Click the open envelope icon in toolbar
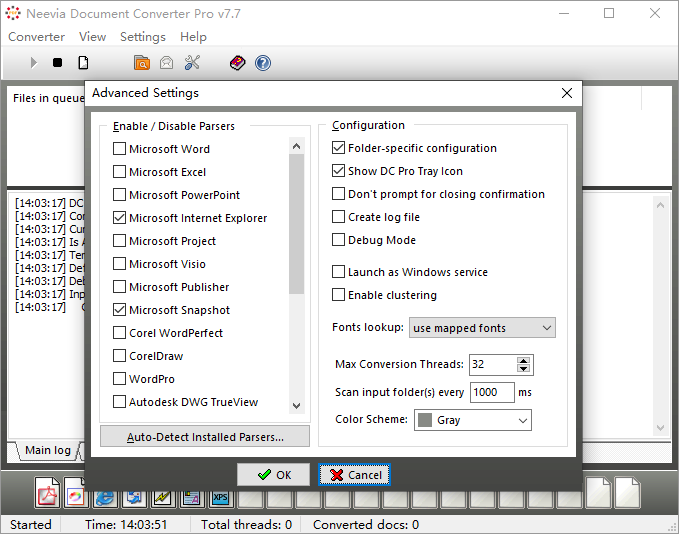679x534 pixels. (x=166, y=63)
